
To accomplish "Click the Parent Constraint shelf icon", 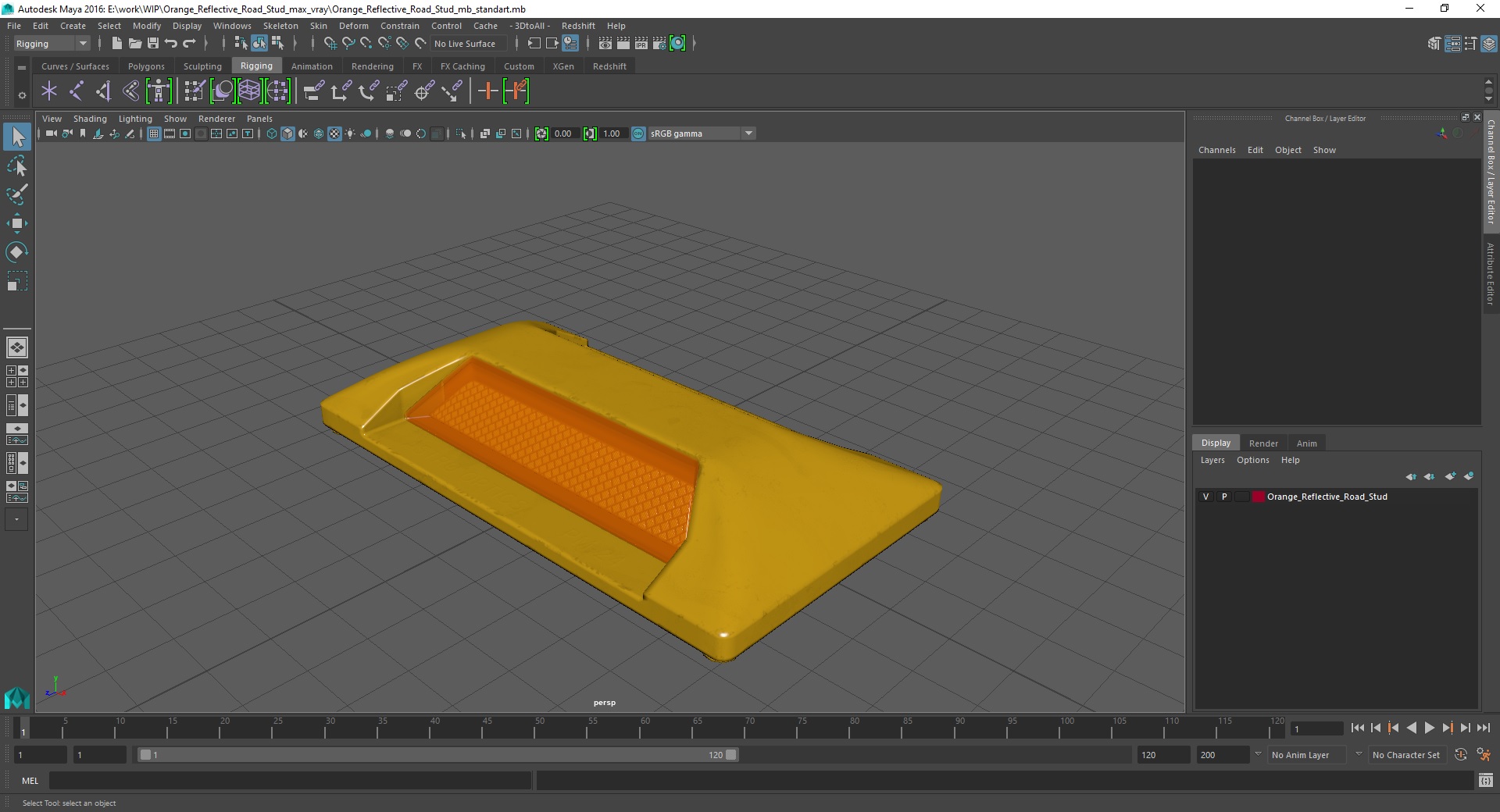I will tap(314, 91).
